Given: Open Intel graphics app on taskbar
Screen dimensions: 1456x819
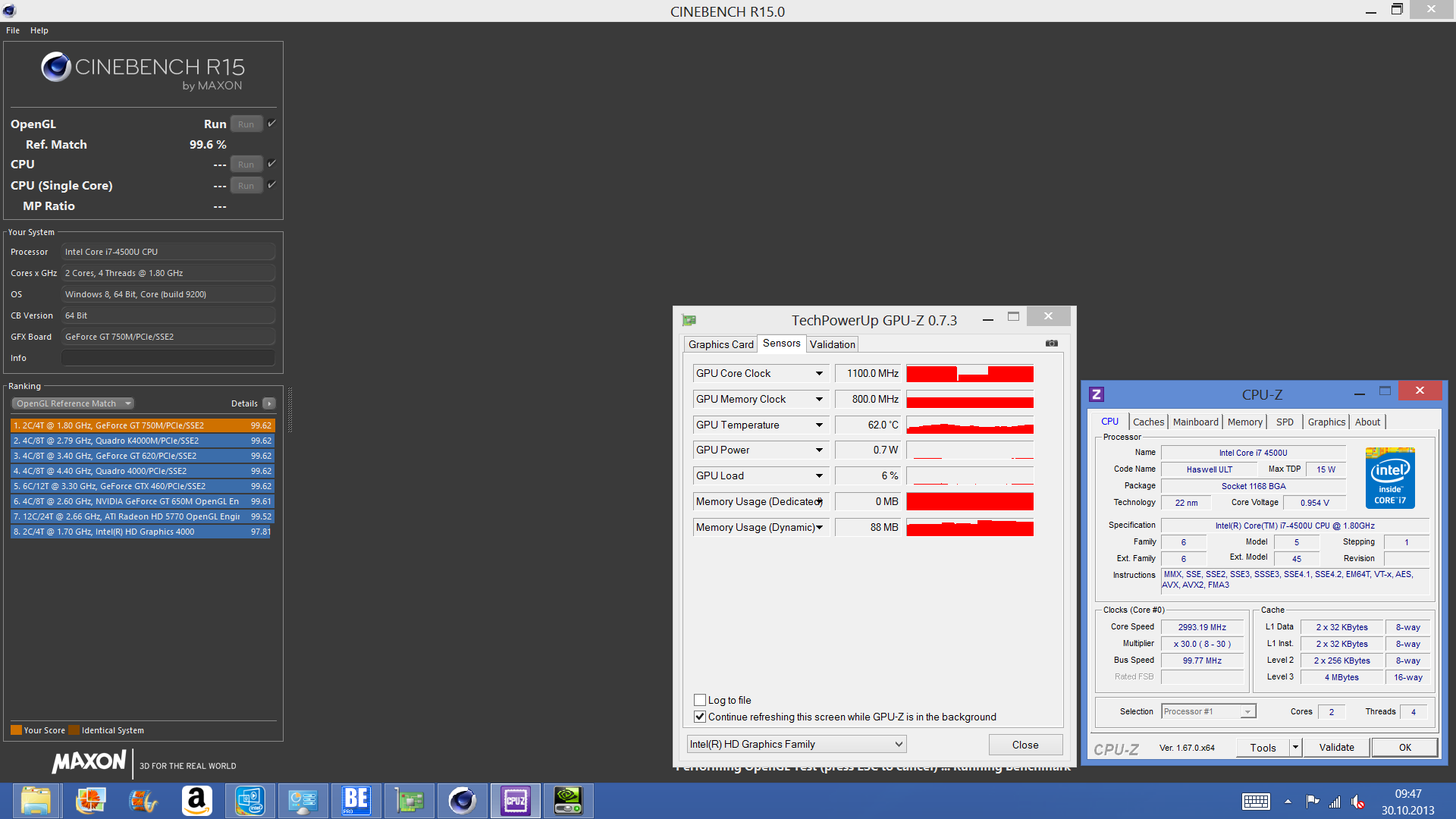Looking at the screenshot, I should pyautogui.click(x=249, y=801).
